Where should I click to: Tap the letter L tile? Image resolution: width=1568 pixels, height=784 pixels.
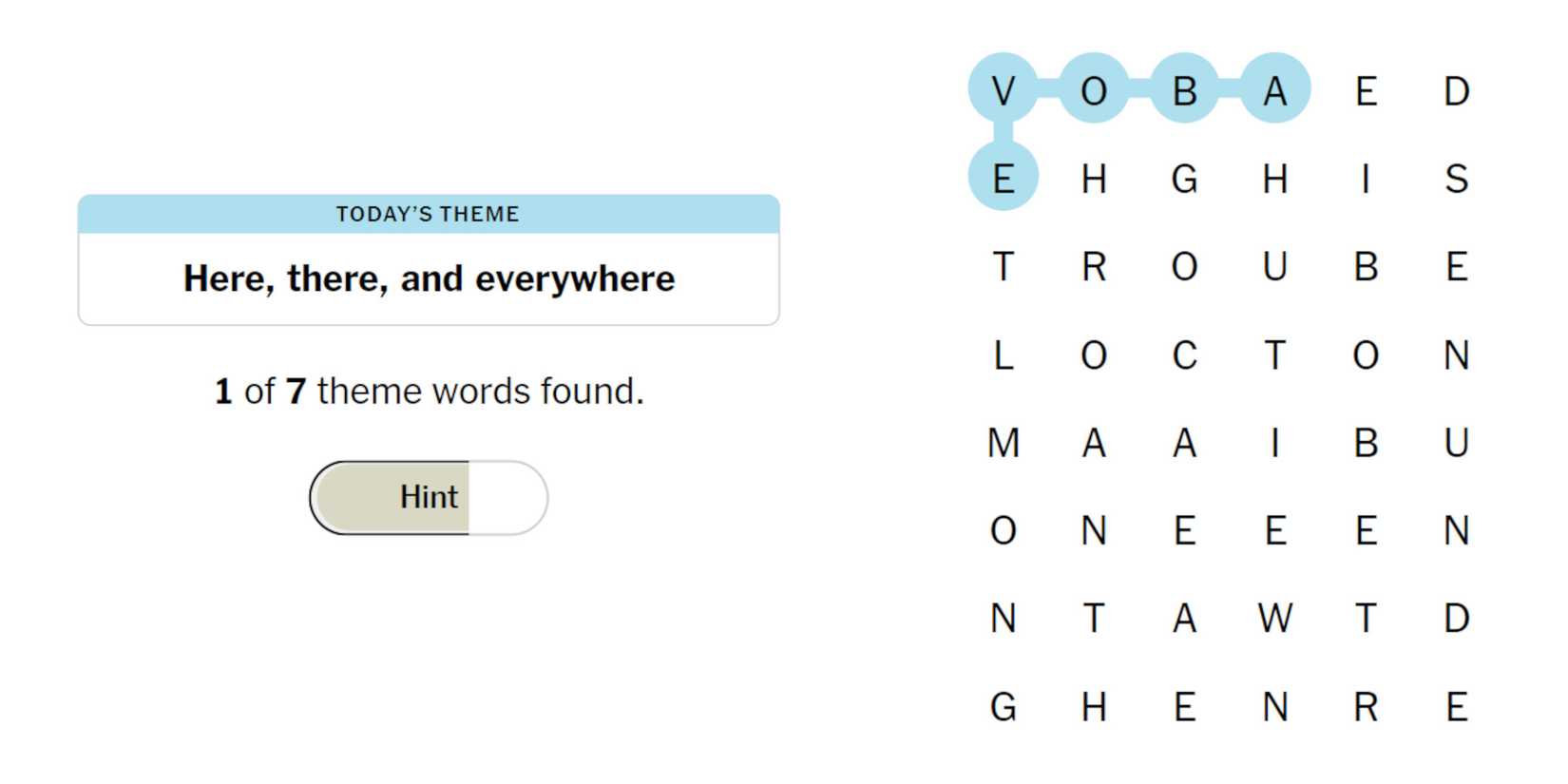[x=1003, y=355]
